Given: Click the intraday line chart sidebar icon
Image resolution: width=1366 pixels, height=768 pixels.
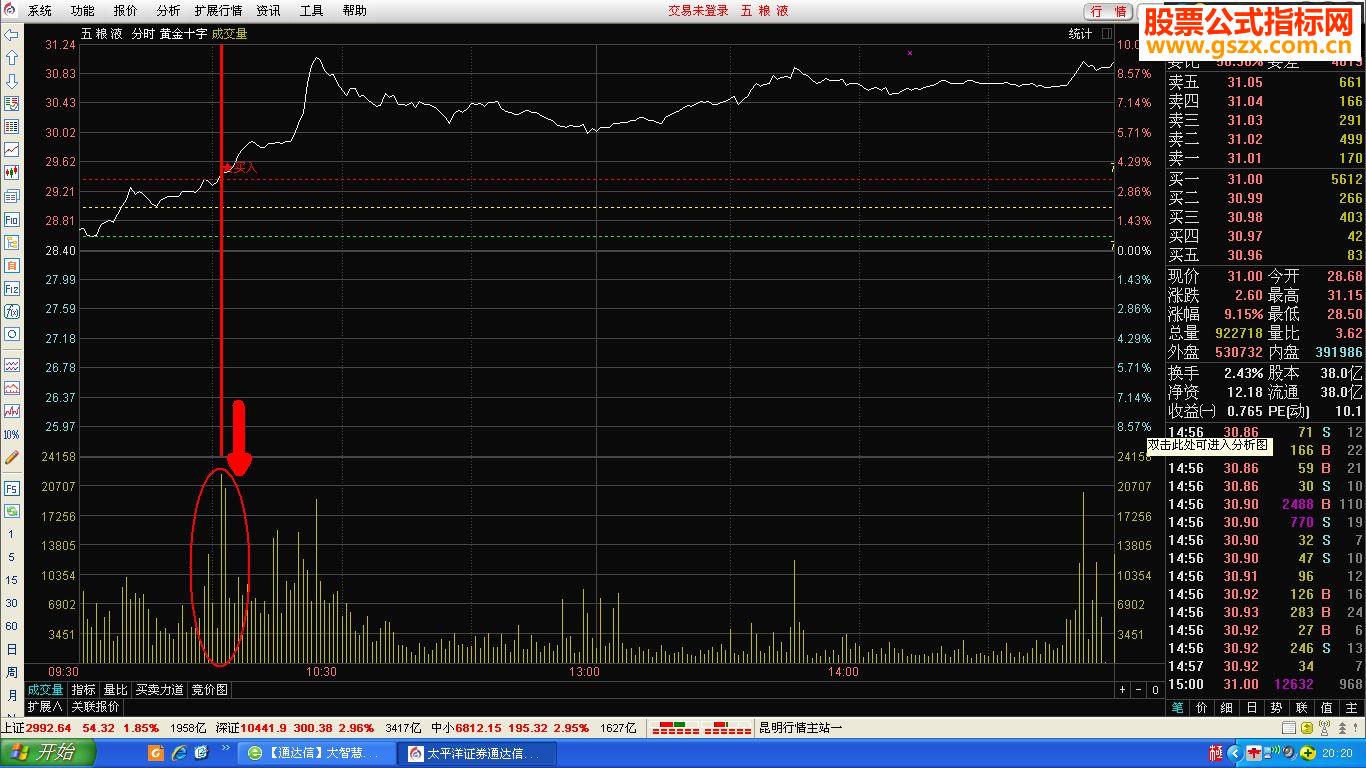Looking at the screenshot, I should click(12, 150).
